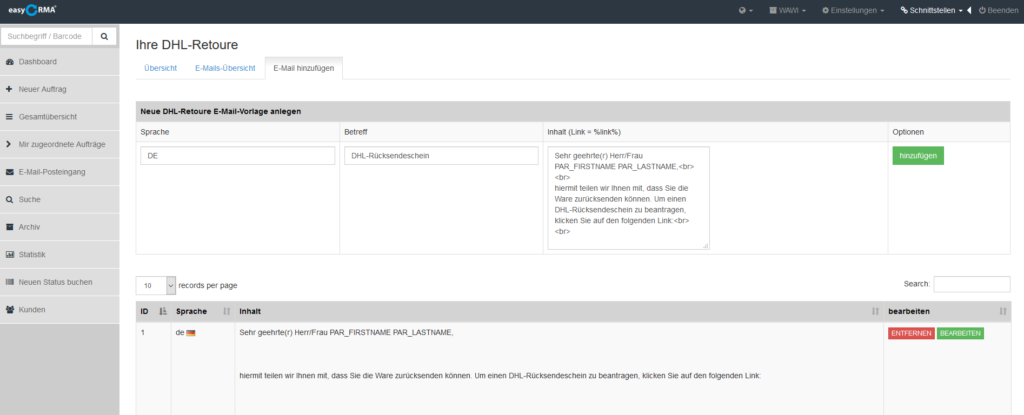Open Kunden in the sidebar
This screenshot has height=415, width=1024.
(59, 309)
